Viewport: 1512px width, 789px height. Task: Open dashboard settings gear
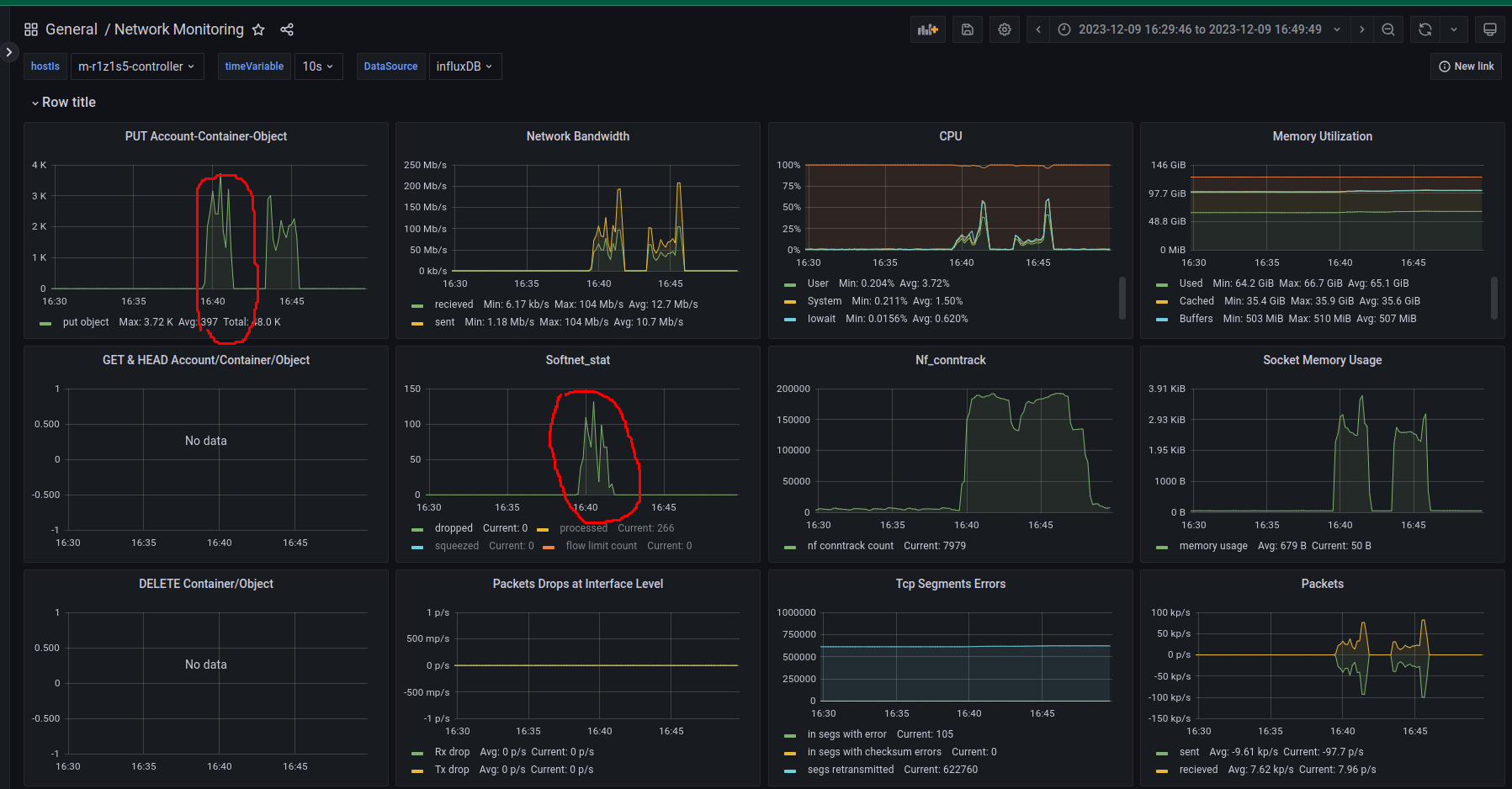(x=1005, y=29)
